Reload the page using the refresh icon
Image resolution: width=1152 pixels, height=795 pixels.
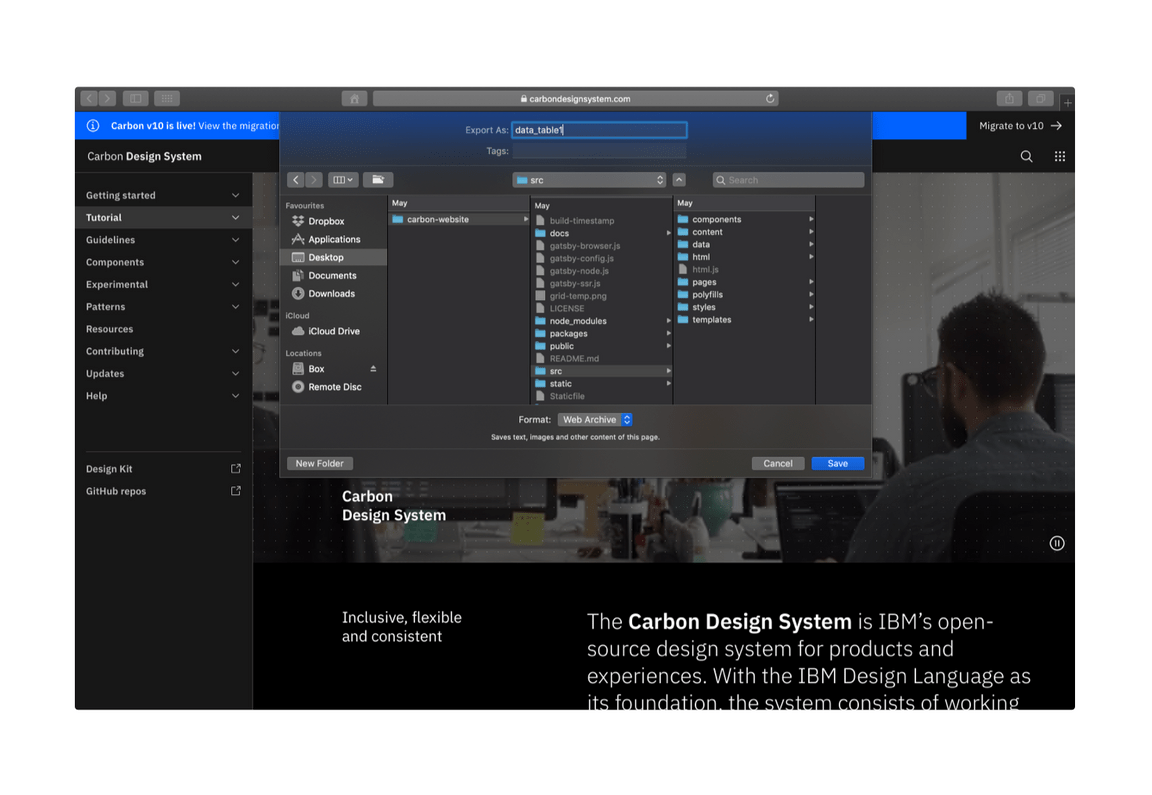coord(770,99)
